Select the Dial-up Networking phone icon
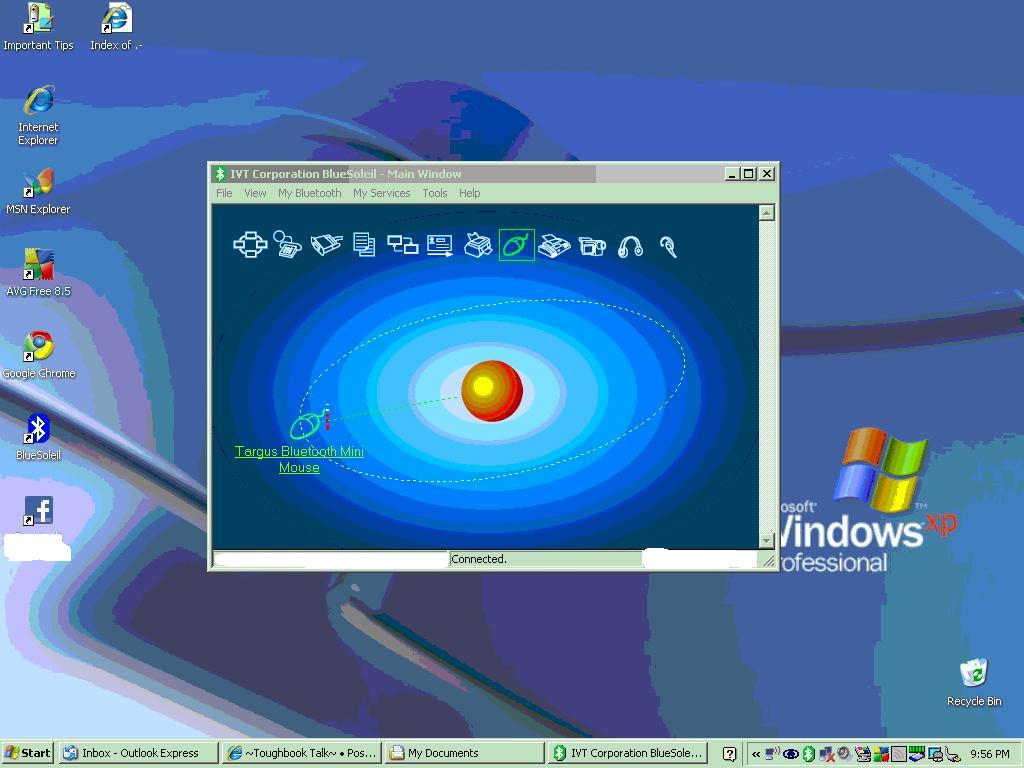1024x768 pixels. tap(287, 245)
